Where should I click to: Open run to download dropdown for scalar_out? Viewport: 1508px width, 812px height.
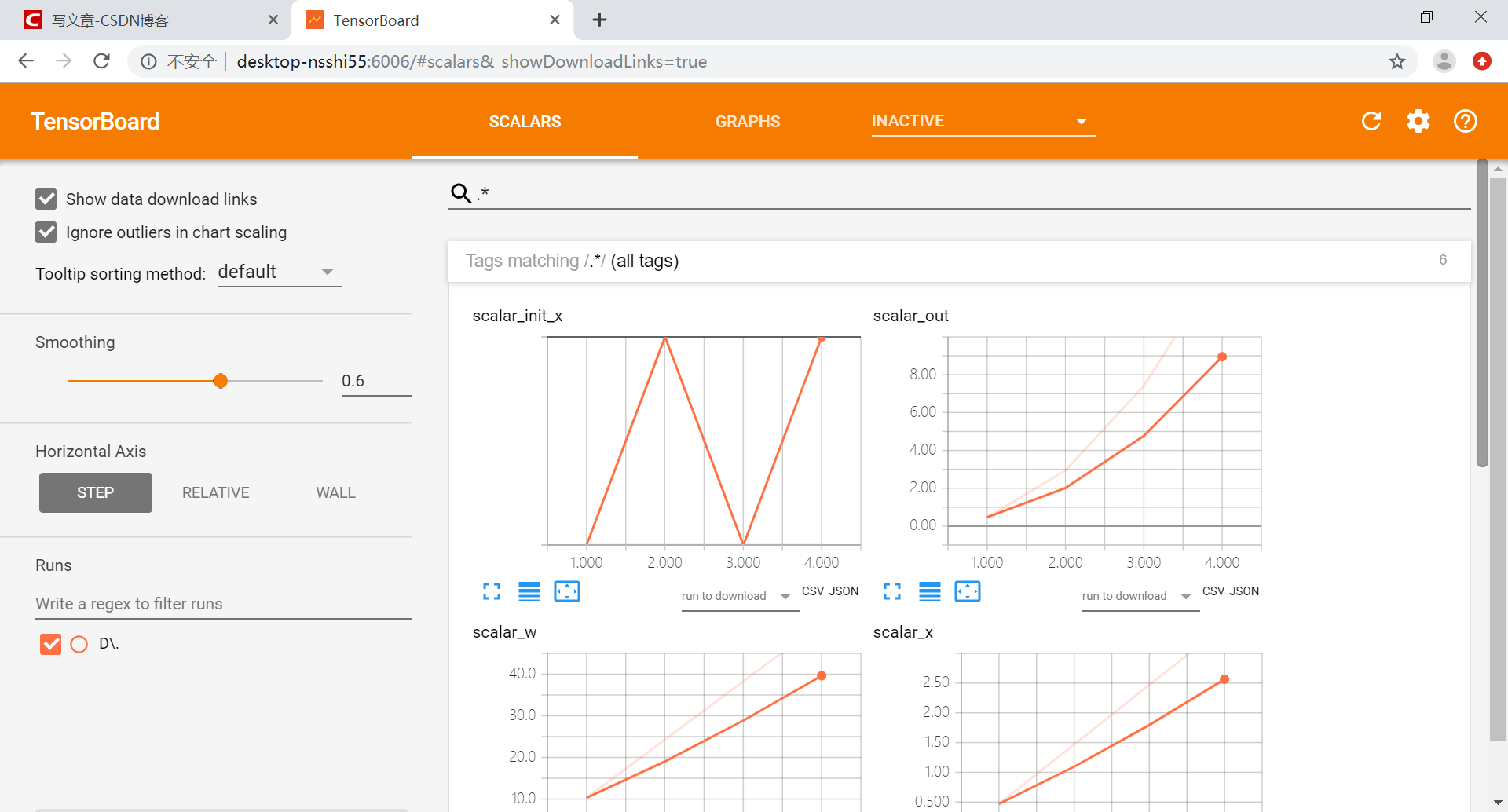[1140, 596]
